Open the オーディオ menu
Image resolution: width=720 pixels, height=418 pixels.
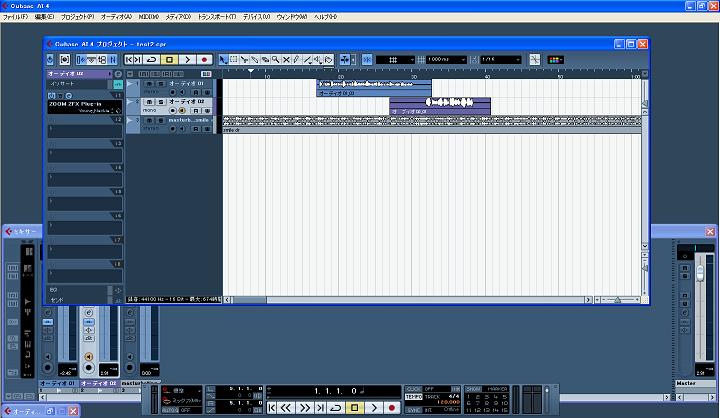116,17
